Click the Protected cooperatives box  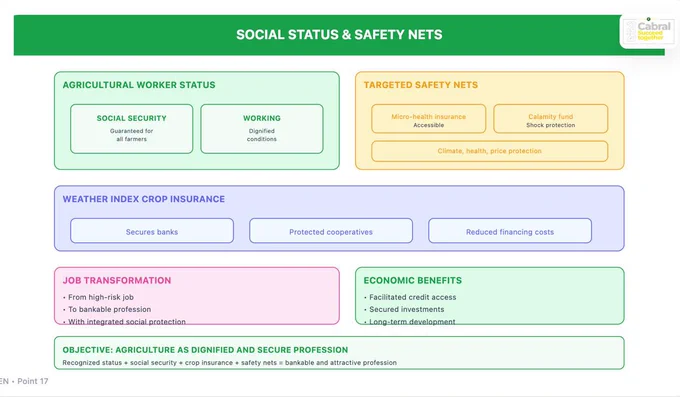331,231
